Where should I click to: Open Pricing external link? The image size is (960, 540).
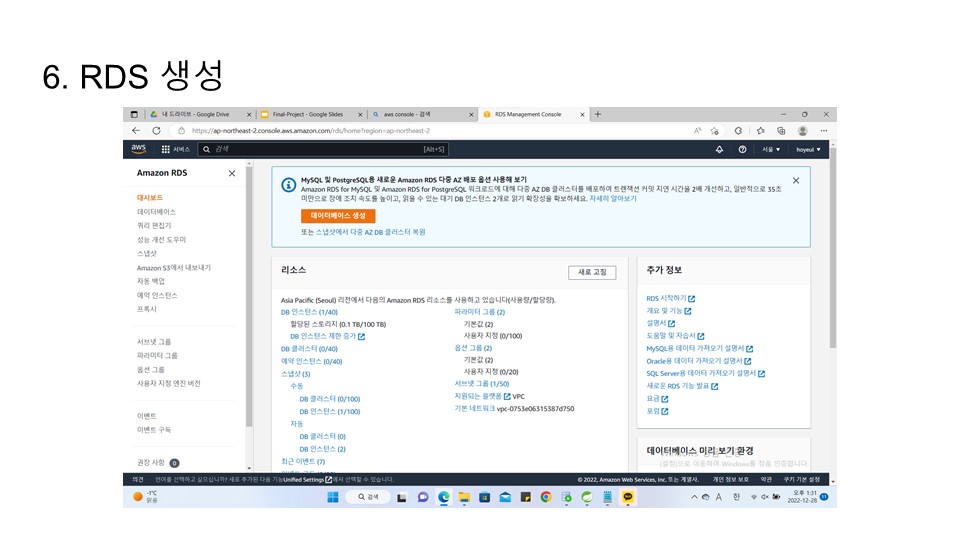pyautogui.click(x=657, y=399)
